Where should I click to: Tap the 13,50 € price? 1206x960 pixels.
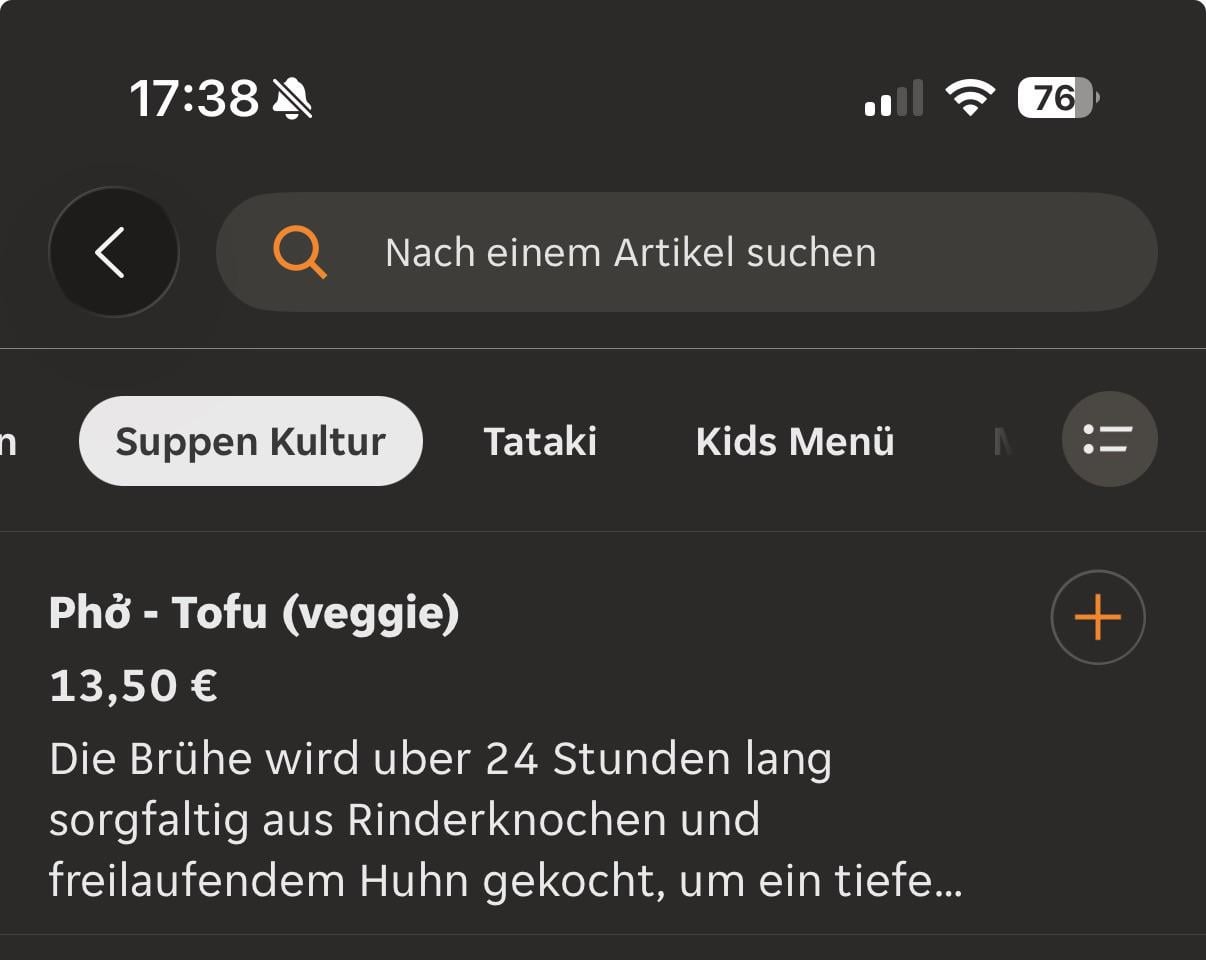pyautogui.click(x=133, y=686)
